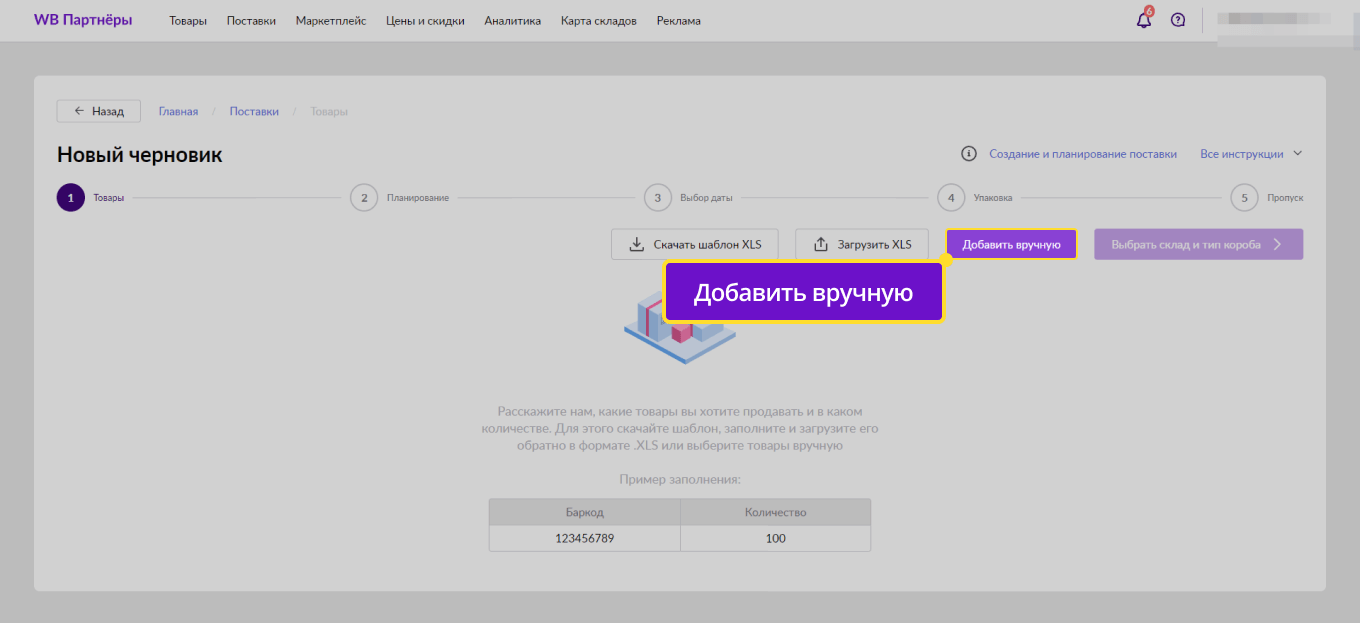The width and height of the screenshot is (1360, 623).
Task: Open Главная breadcrumb link
Action: click(178, 111)
